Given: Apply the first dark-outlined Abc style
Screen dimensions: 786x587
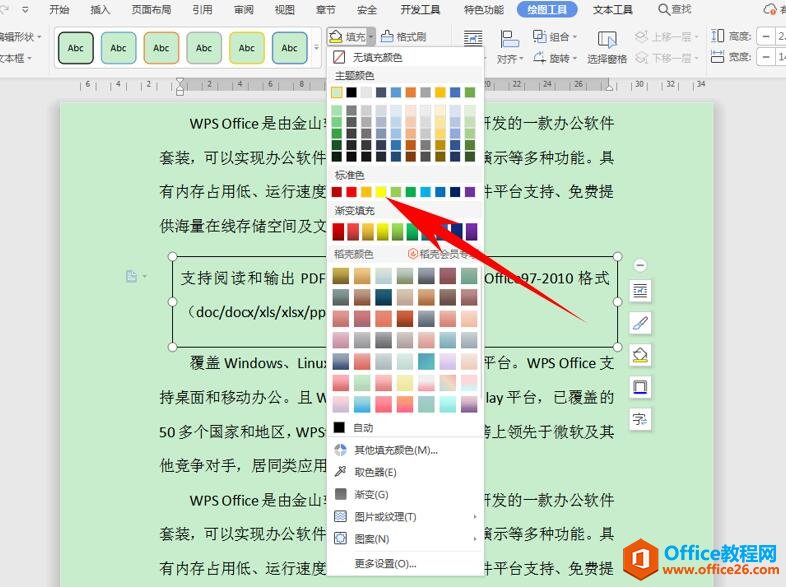Looking at the screenshot, I should [76, 48].
